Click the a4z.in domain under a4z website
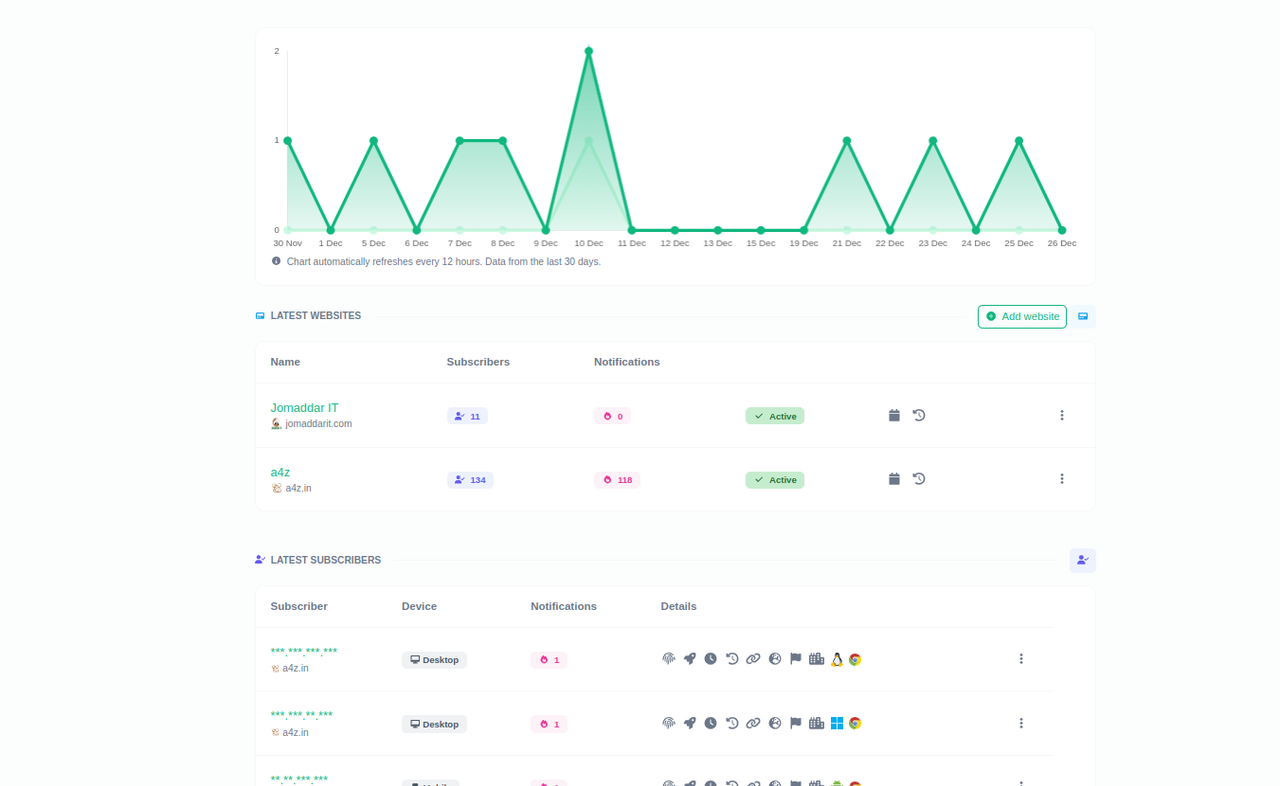Screen dimensions: 1280x786 298,488
